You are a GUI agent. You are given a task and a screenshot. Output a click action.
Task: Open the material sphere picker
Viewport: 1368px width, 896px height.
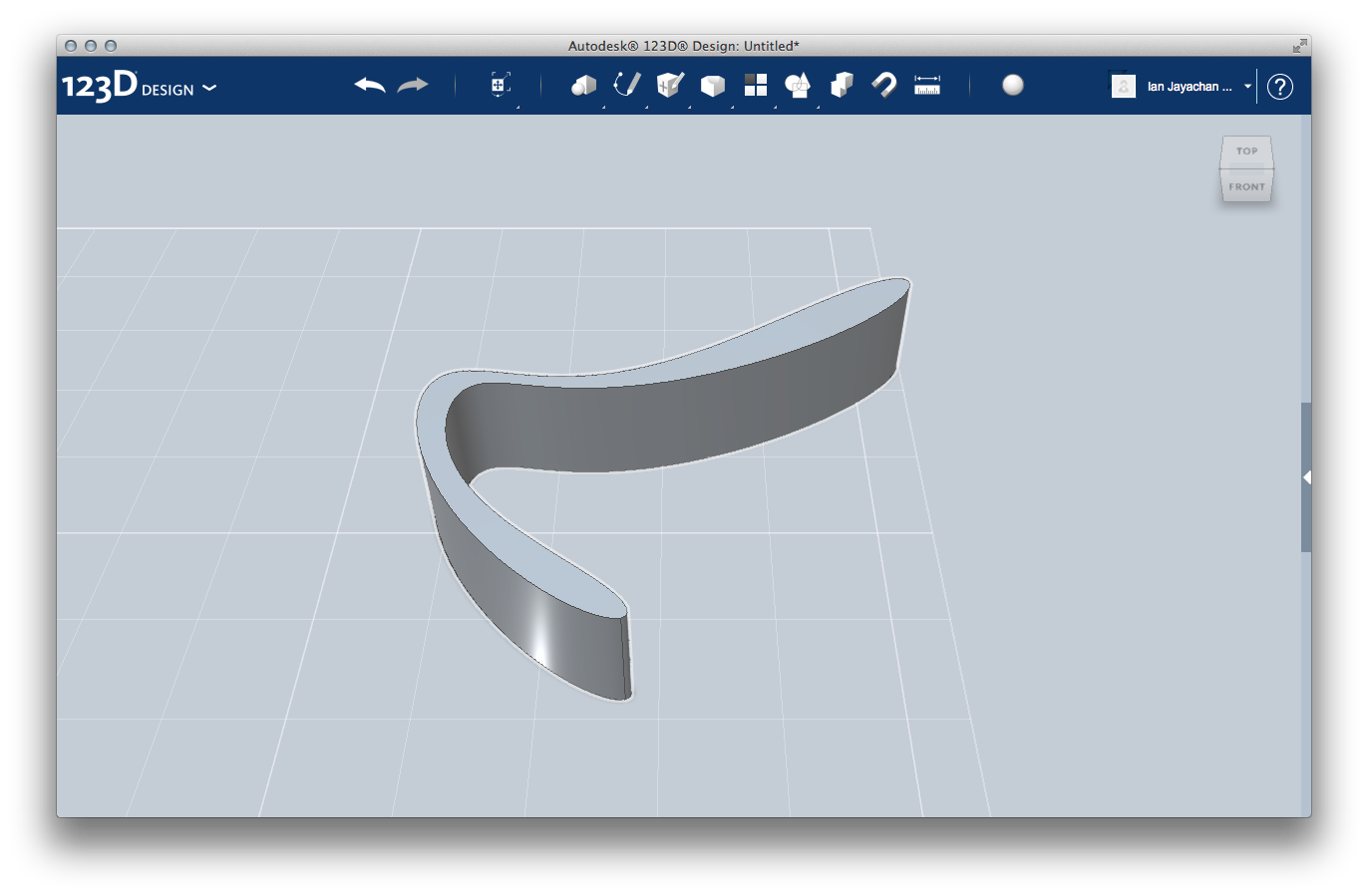pyautogui.click(x=1013, y=86)
